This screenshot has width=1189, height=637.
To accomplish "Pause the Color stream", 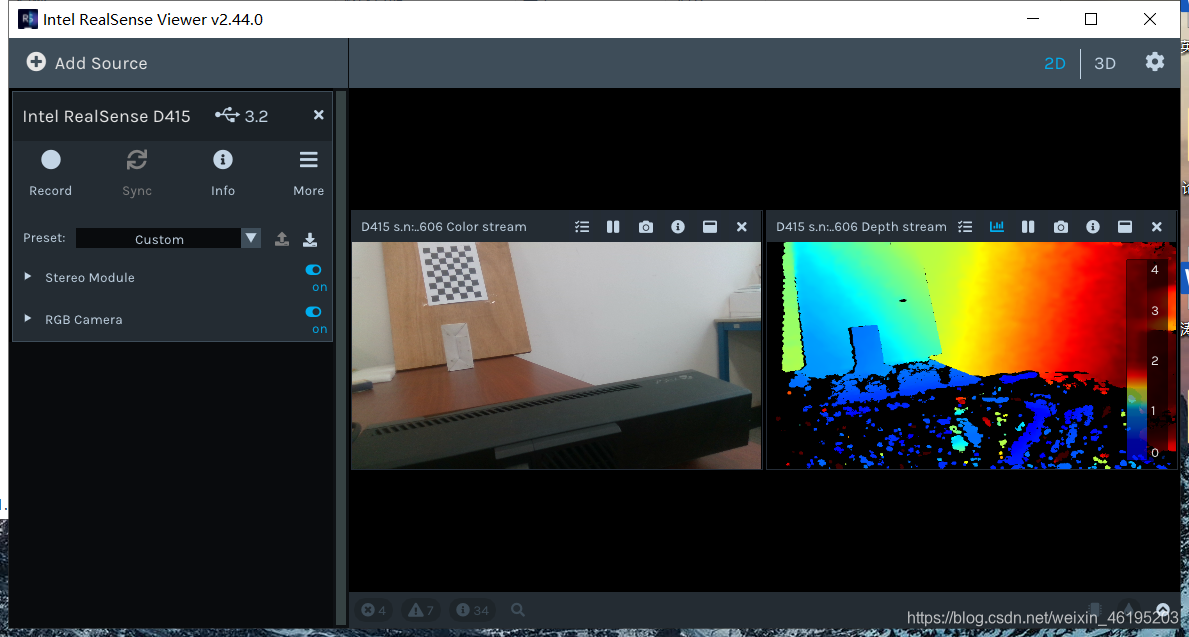I will (613, 227).
